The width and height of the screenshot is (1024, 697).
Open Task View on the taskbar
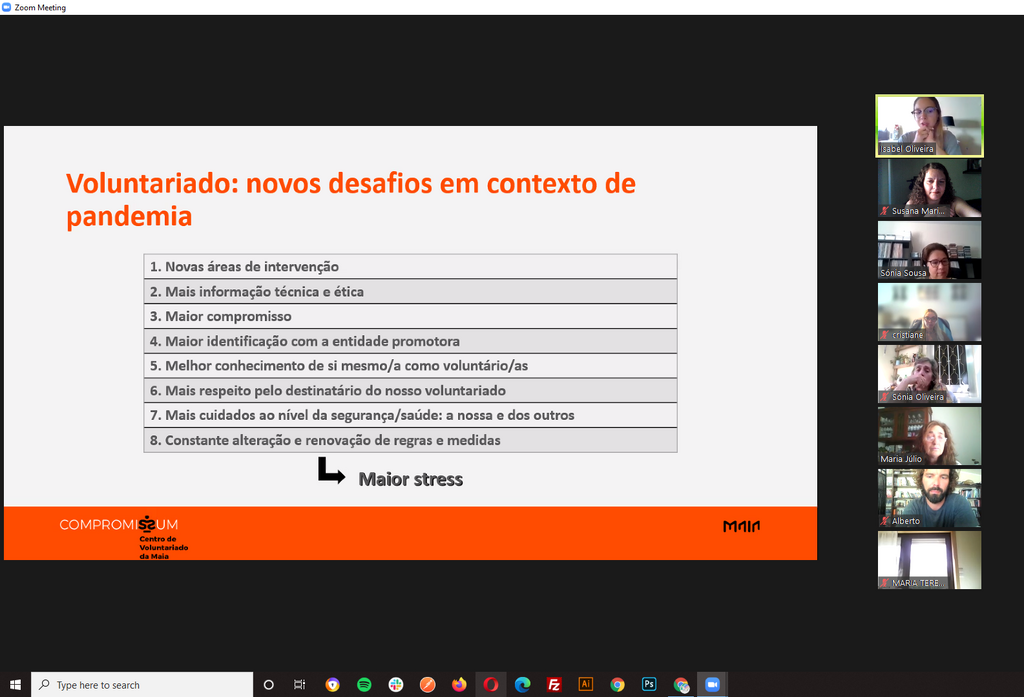point(299,685)
